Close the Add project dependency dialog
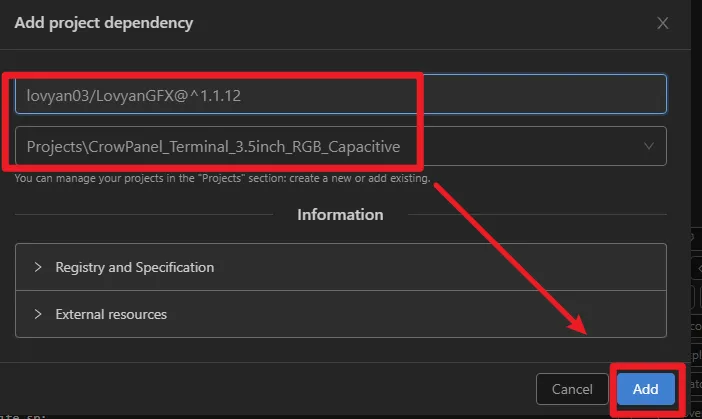 coord(662,23)
